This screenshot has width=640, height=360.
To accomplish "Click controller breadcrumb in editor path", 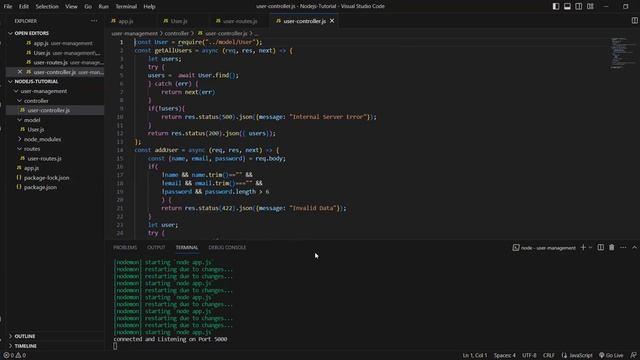I will pyautogui.click(x=176, y=33).
